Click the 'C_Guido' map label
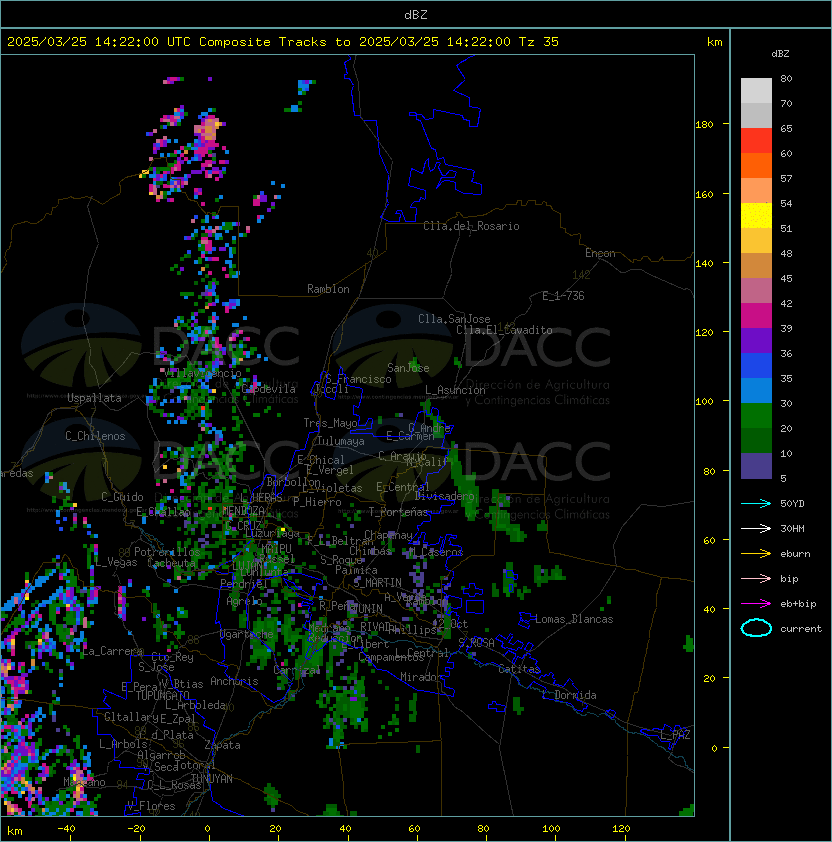 pyautogui.click(x=122, y=497)
